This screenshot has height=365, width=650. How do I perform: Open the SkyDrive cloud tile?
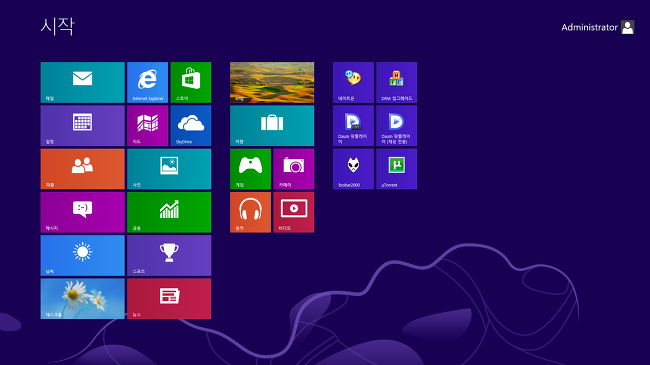point(191,126)
